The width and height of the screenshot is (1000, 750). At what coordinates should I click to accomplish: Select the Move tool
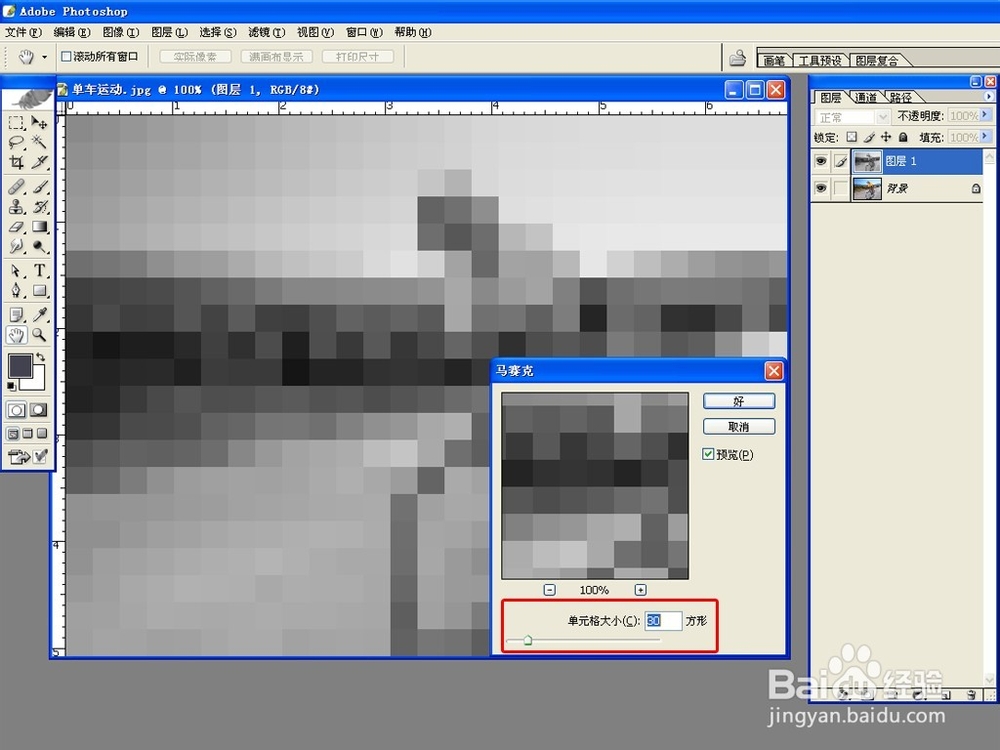pyautogui.click(x=39, y=122)
